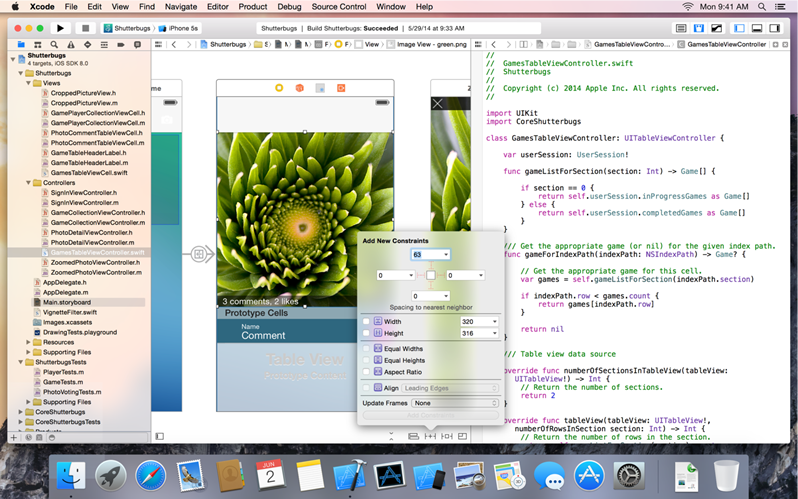Click the Run (play) button in toolbar
Image resolution: width=798 pixels, height=499 pixels.
pos(61,29)
